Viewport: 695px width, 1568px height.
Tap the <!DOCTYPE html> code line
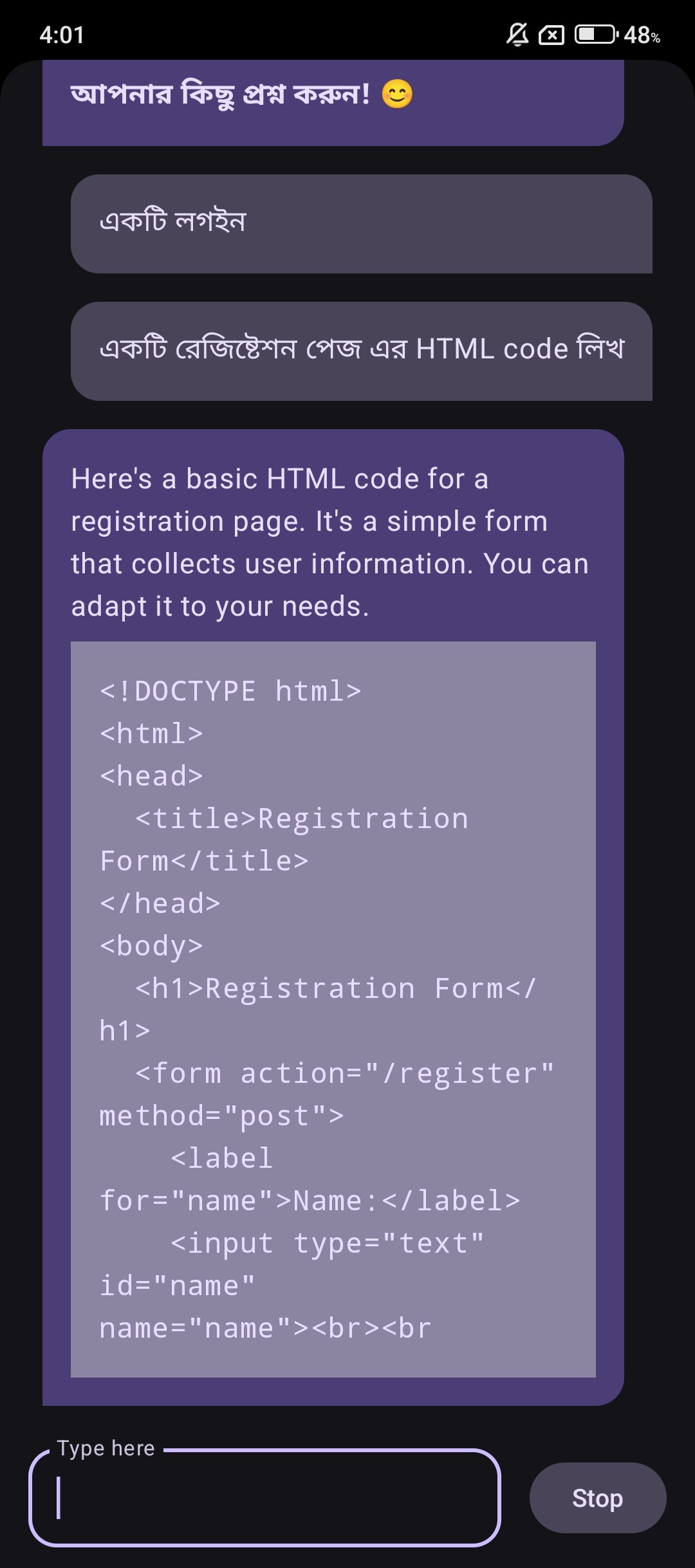[230, 691]
